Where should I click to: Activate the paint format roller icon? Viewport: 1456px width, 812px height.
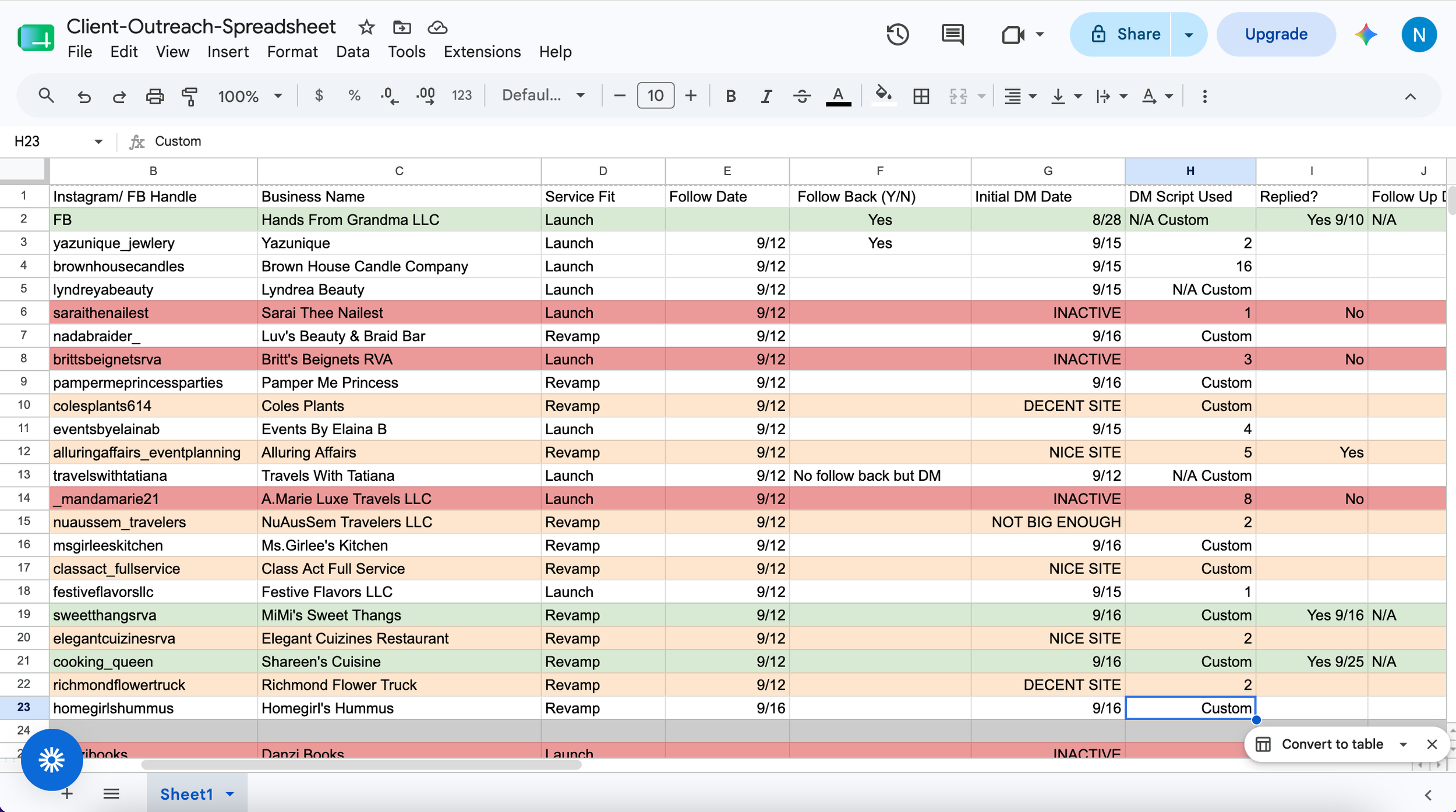pyautogui.click(x=189, y=96)
